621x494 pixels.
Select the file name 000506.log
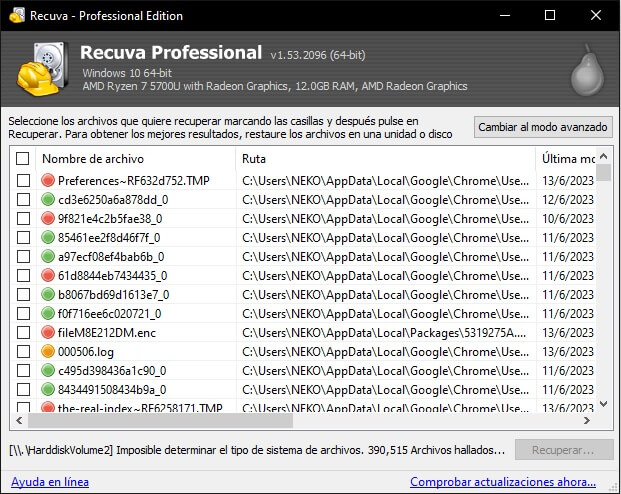click(x=86, y=352)
